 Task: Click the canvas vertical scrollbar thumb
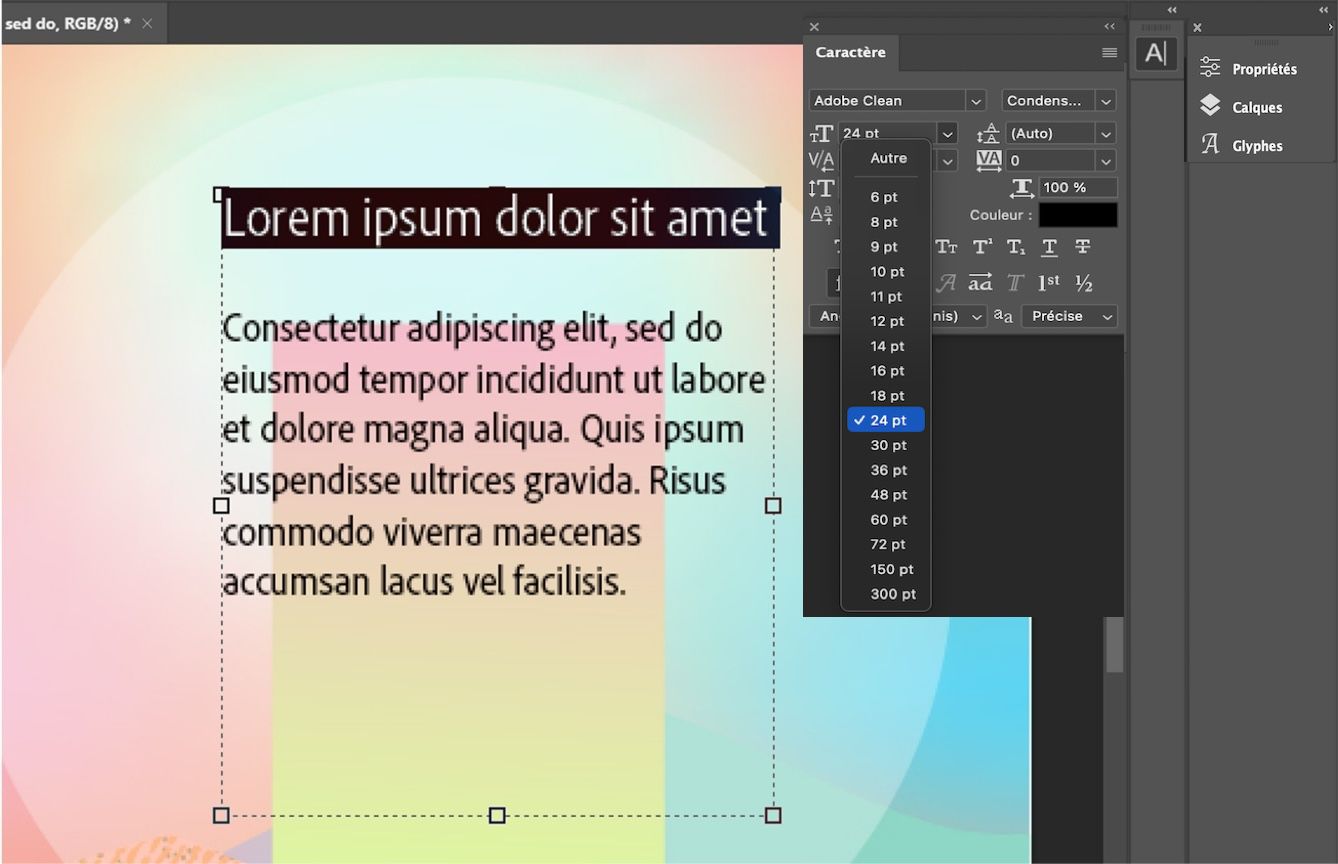[x=1114, y=644]
